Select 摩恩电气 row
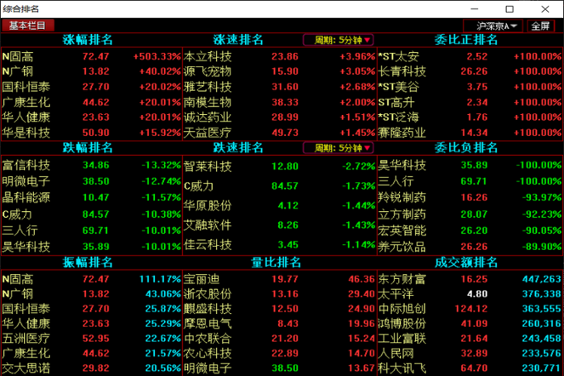 point(279,324)
